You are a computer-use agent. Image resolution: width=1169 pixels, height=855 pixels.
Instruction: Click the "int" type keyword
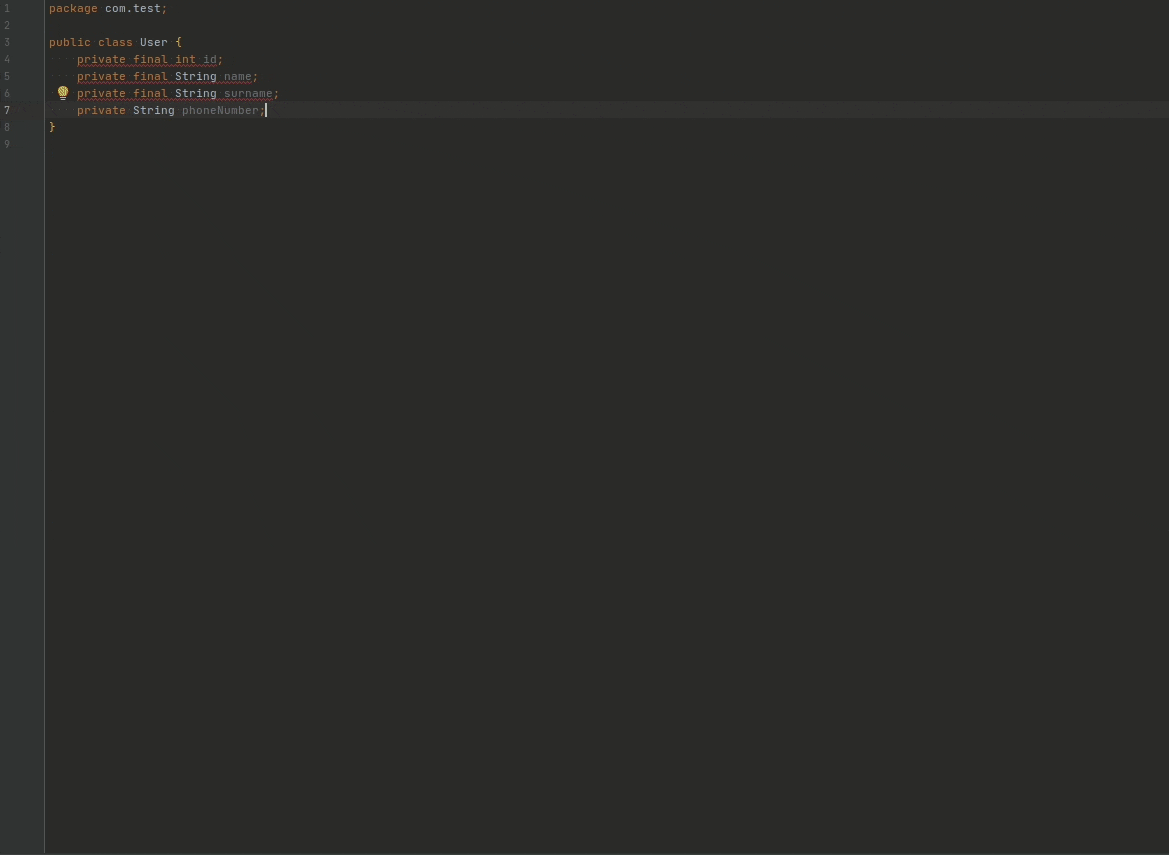point(185,59)
